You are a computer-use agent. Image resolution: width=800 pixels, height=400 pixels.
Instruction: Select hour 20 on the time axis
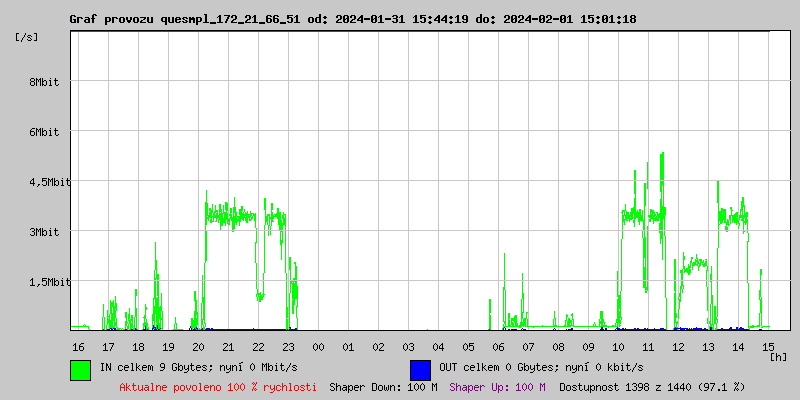pyautogui.click(x=199, y=346)
